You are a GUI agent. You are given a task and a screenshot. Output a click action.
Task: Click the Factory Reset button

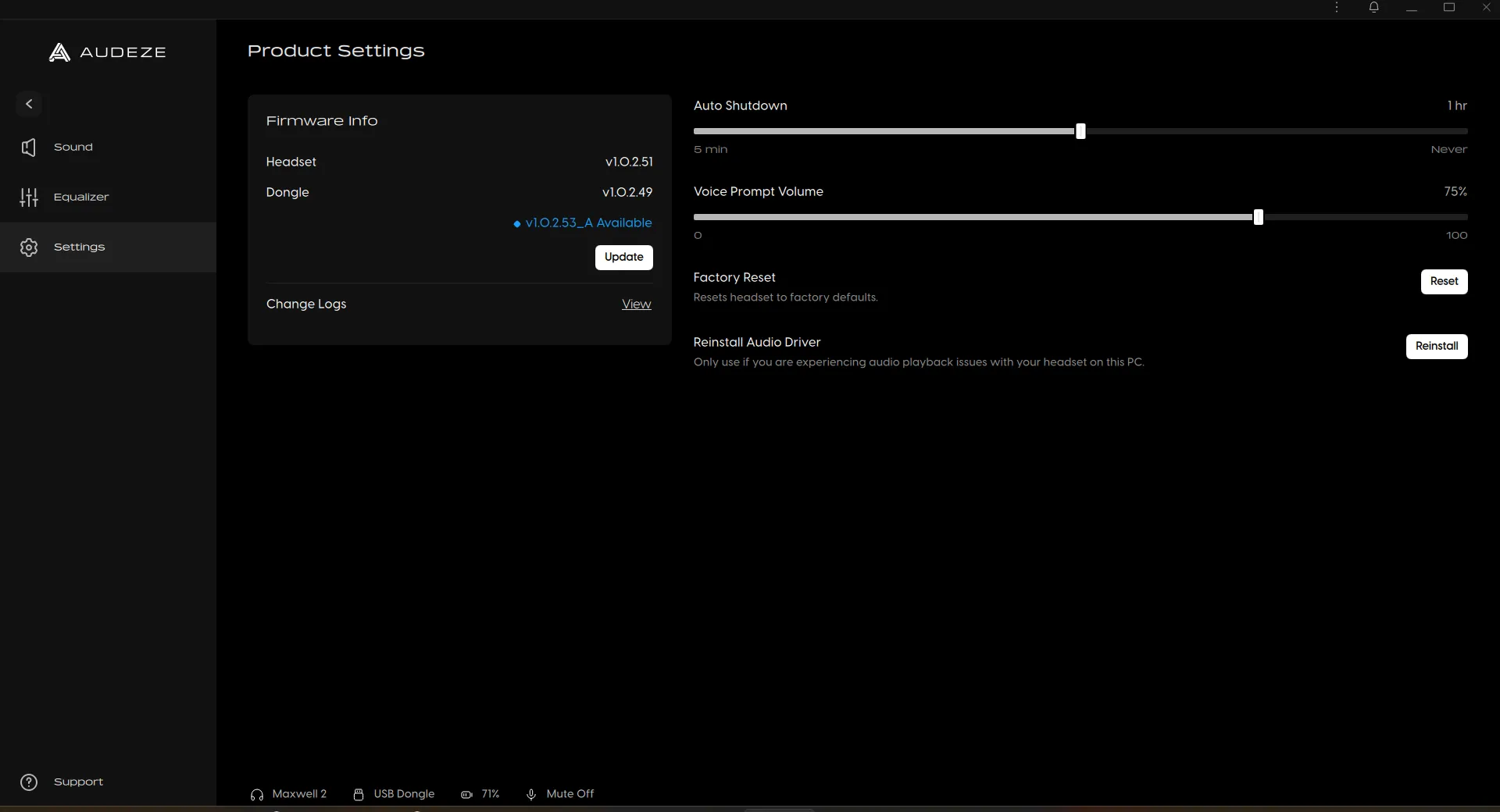click(x=1445, y=282)
